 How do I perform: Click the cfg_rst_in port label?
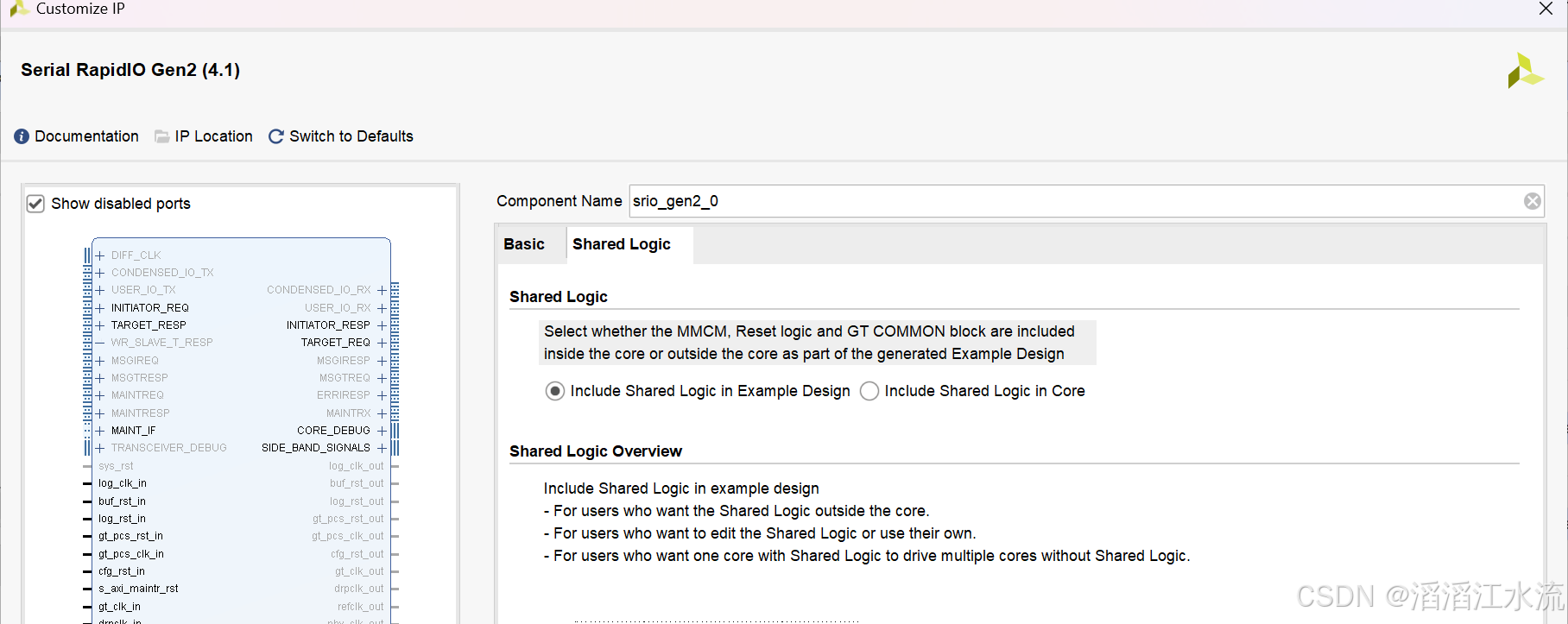pos(122,571)
